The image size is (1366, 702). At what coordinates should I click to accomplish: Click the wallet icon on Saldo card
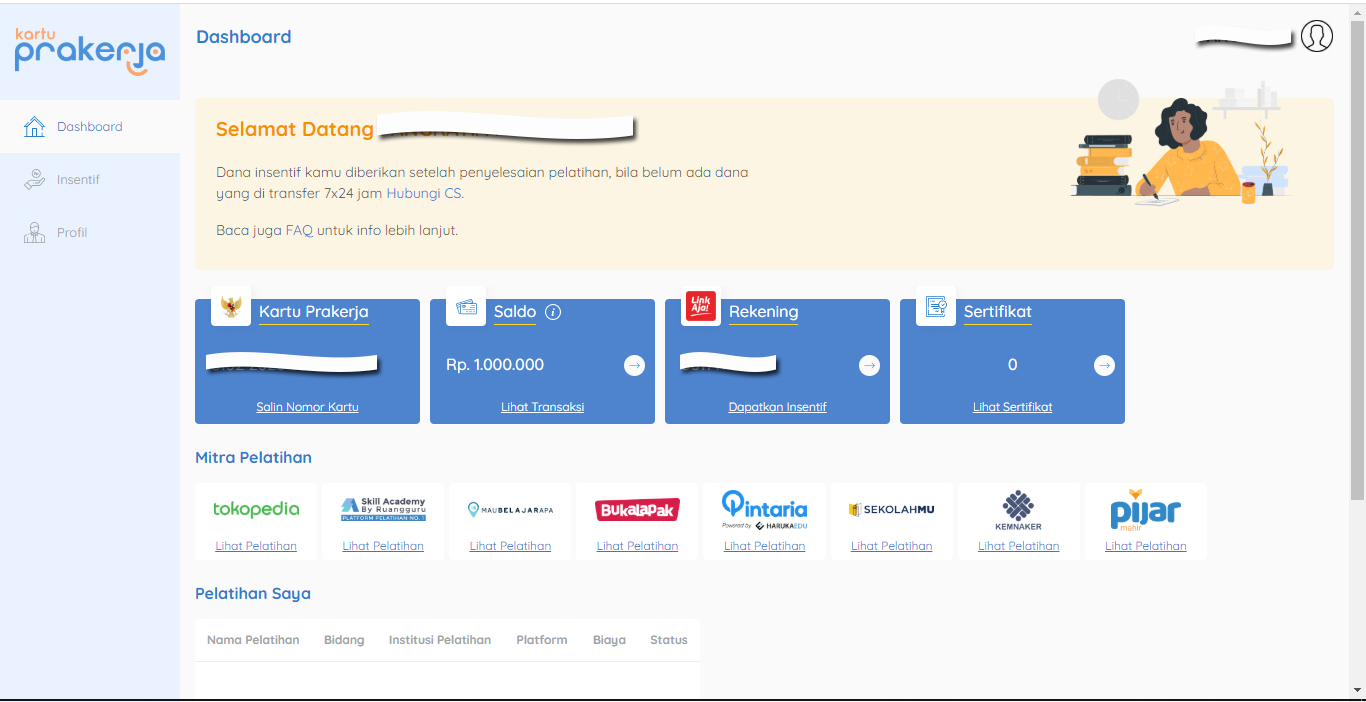click(466, 306)
